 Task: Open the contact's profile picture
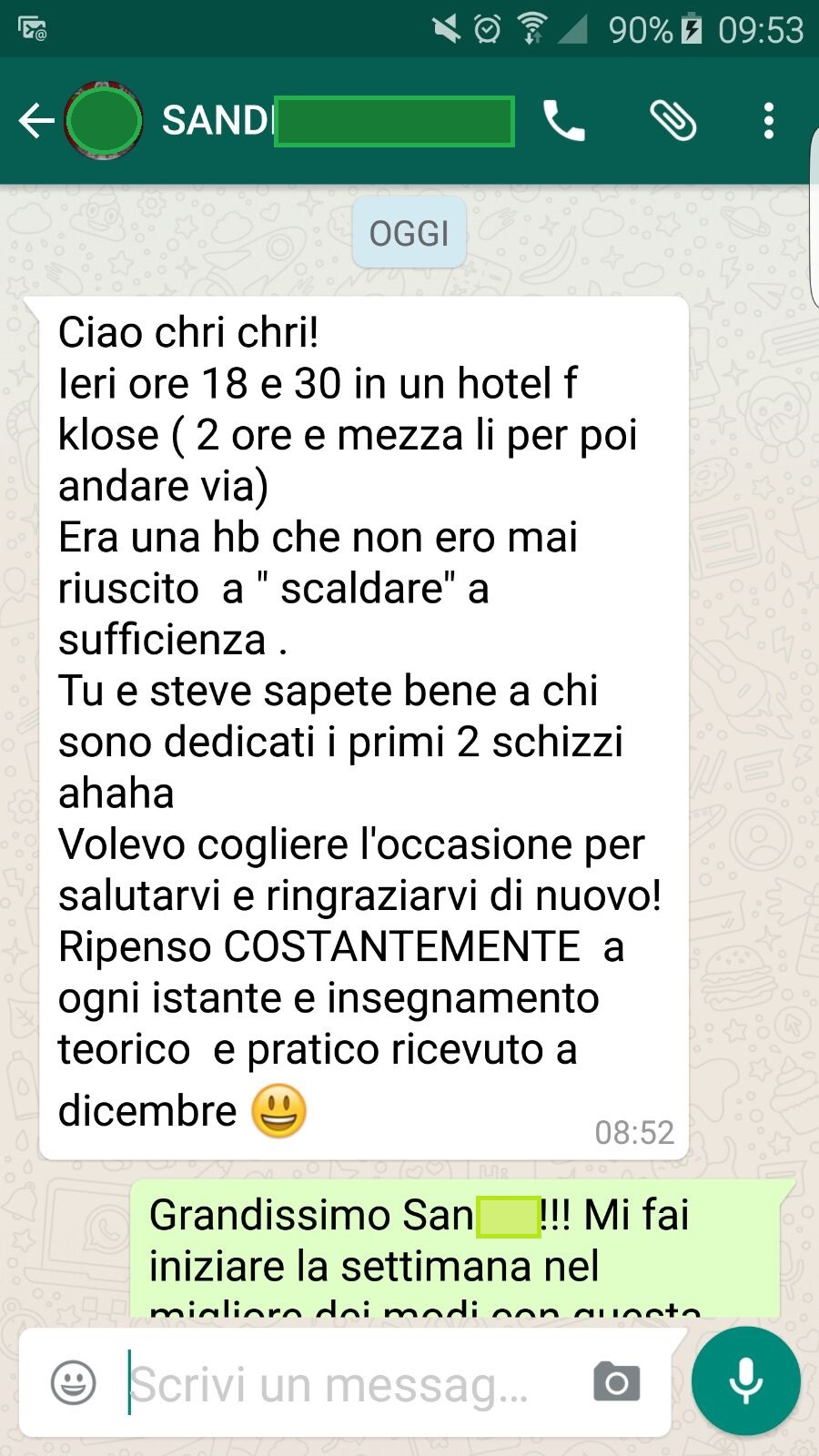point(103,120)
